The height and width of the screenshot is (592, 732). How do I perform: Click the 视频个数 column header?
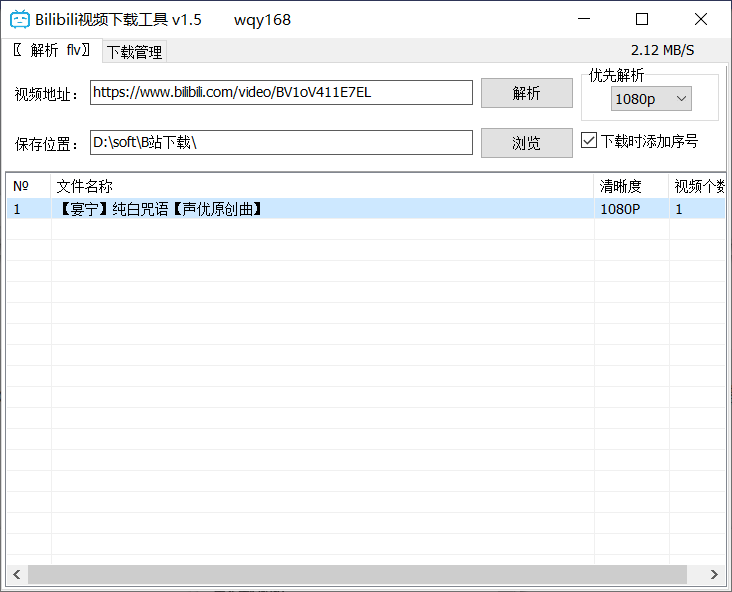coord(697,186)
